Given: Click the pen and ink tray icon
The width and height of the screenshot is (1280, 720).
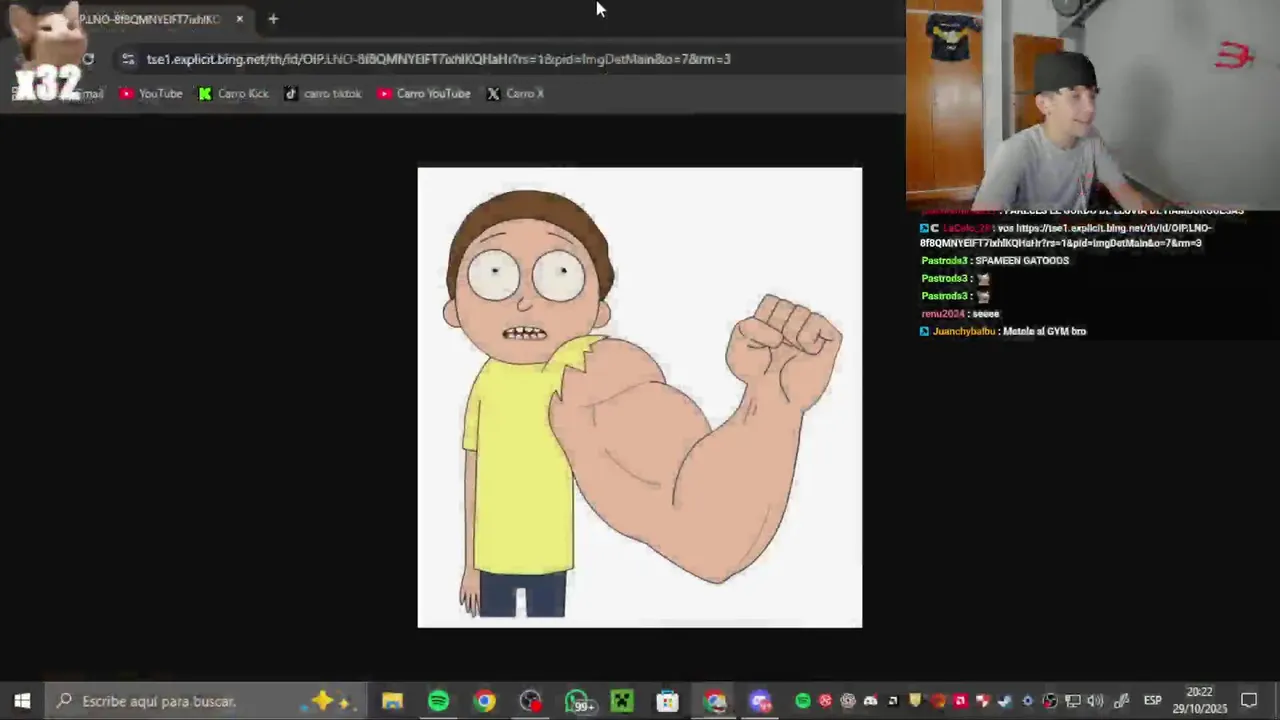Looking at the screenshot, I should click(1121, 701).
